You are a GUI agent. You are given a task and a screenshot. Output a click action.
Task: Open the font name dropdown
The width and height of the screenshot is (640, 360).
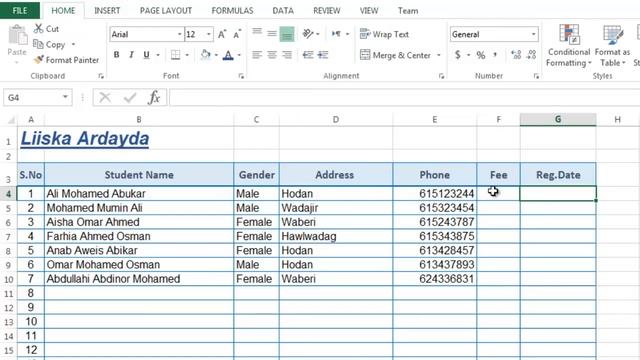pos(179,34)
